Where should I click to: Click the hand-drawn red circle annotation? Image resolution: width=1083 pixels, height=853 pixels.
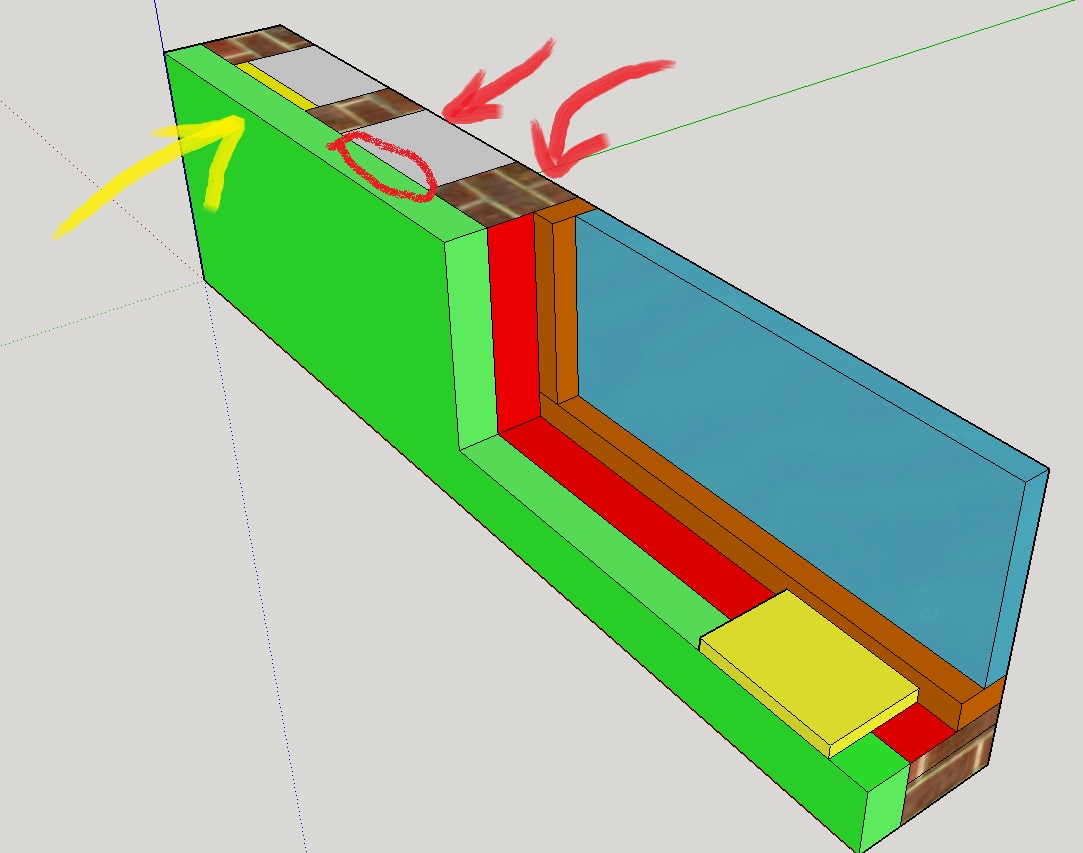(x=383, y=165)
